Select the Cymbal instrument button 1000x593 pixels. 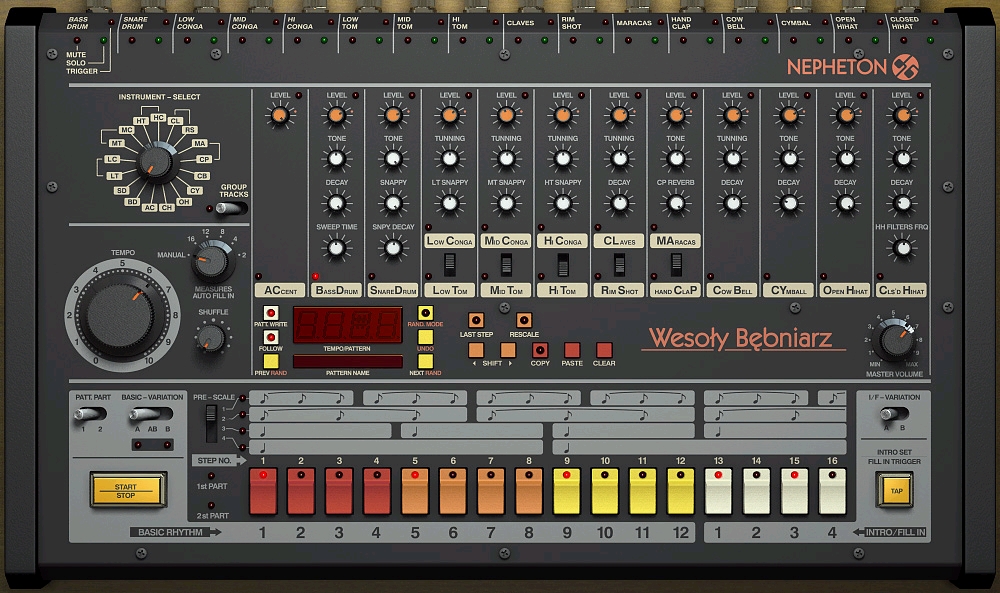click(789, 290)
